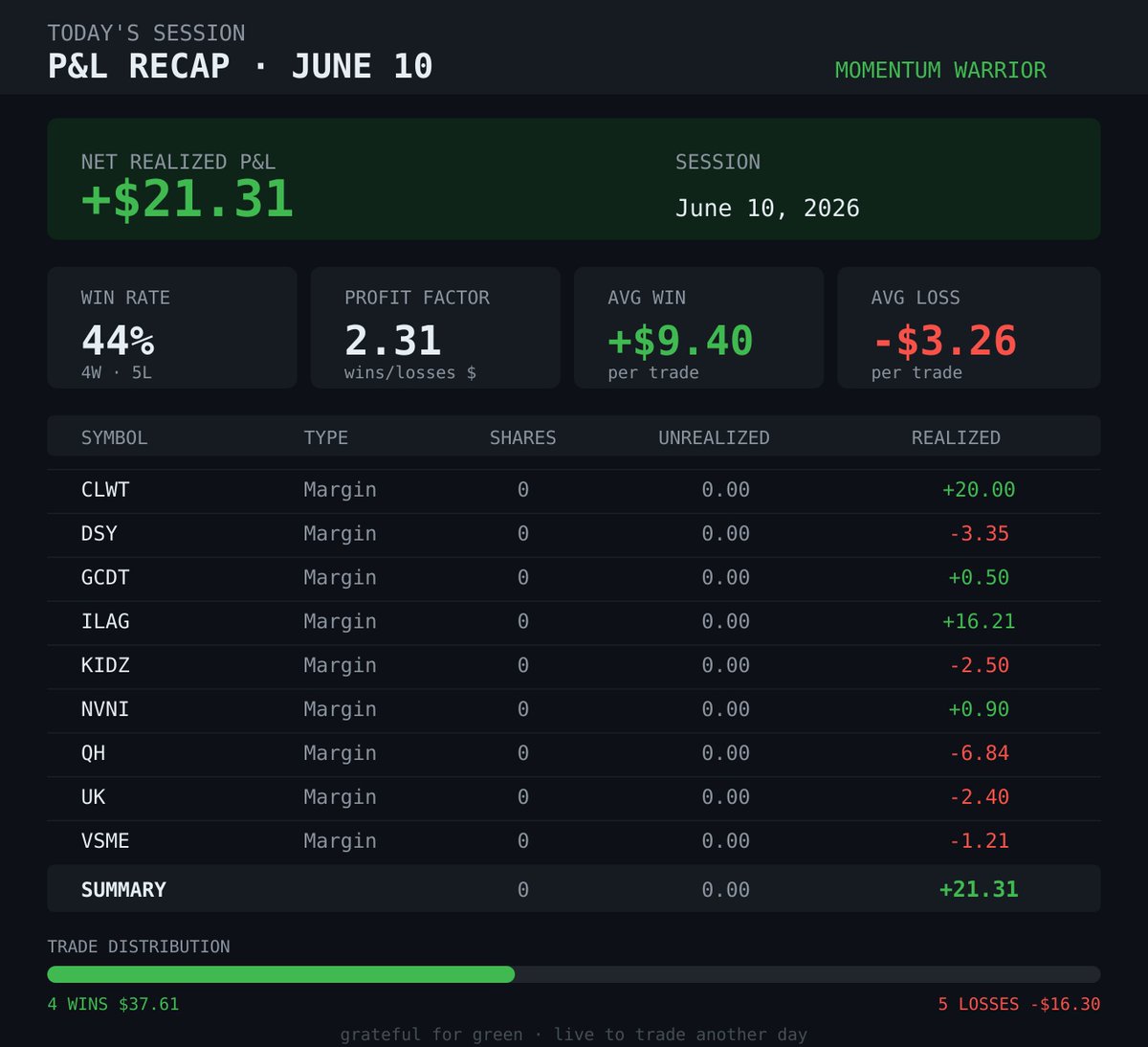The height and width of the screenshot is (1047, 1148).
Task: Sort by the SYMBOL column header
Action: point(115,437)
